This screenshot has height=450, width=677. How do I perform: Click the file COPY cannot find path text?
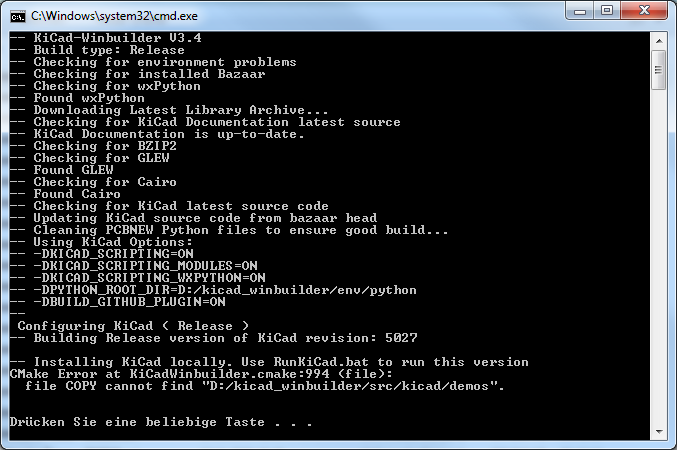tap(264, 386)
